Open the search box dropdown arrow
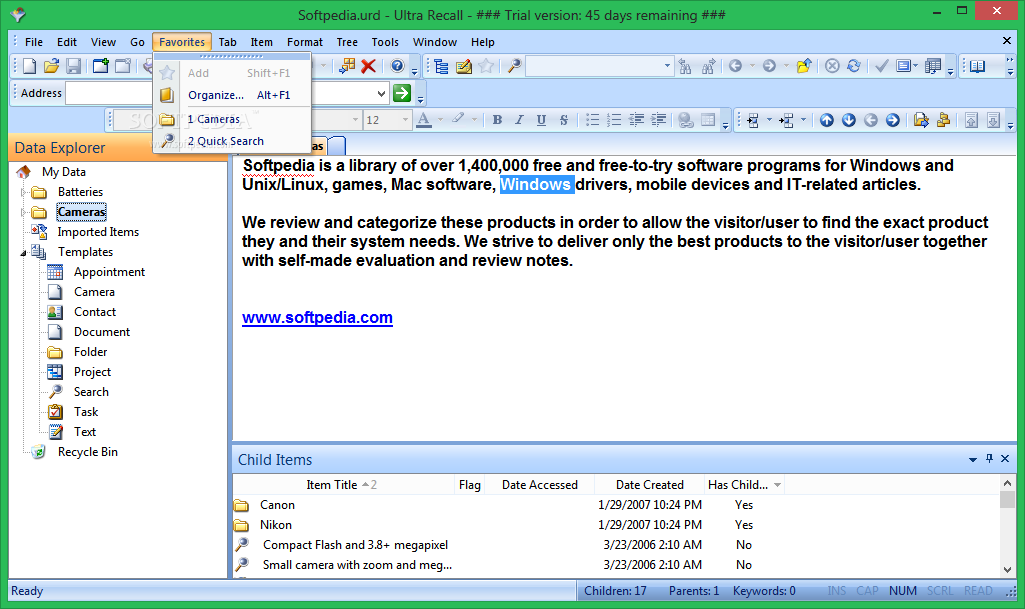The height and width of the screenshot is (609, 1025). (667, 66)
